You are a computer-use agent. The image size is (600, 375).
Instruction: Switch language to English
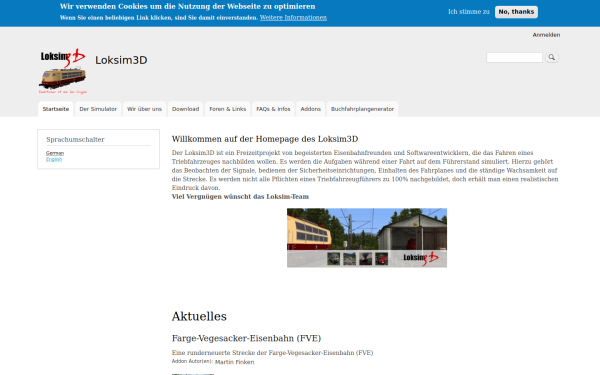[54, 159]
